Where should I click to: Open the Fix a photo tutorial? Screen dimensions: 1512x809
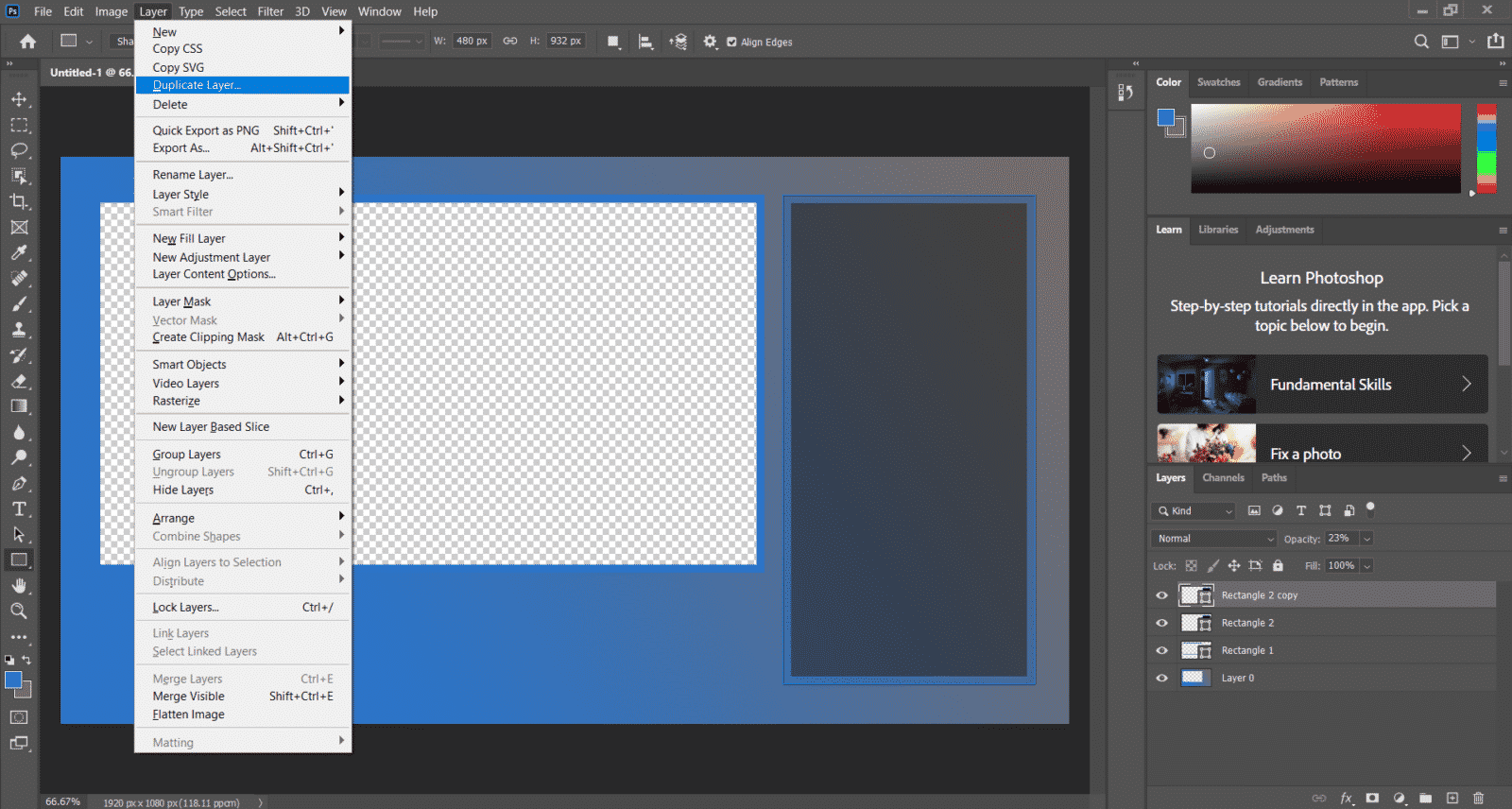tap(1322, 443)
